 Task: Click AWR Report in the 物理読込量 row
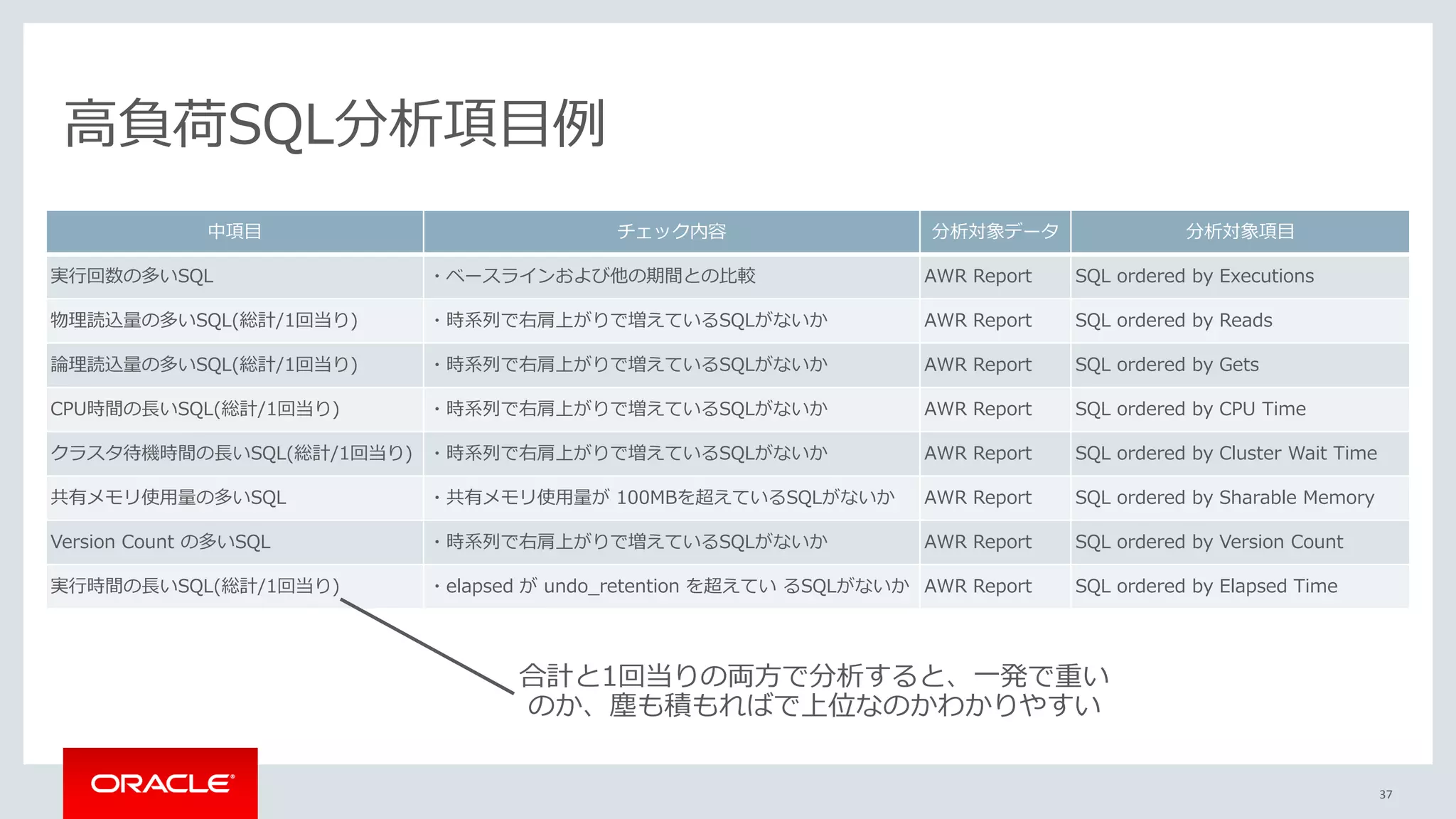click(x=978, y=320)
